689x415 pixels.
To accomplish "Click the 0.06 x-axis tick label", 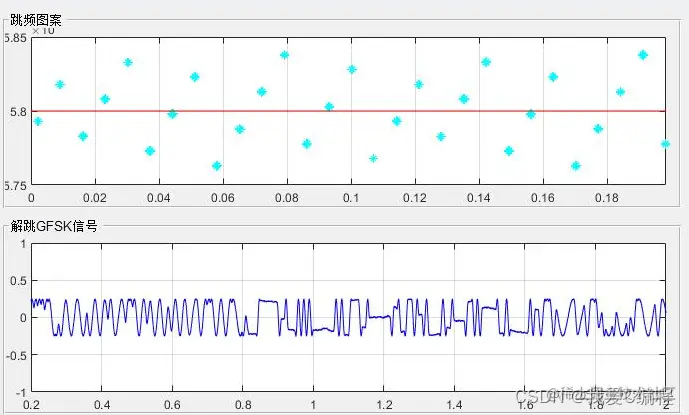I will pos(223,198).
